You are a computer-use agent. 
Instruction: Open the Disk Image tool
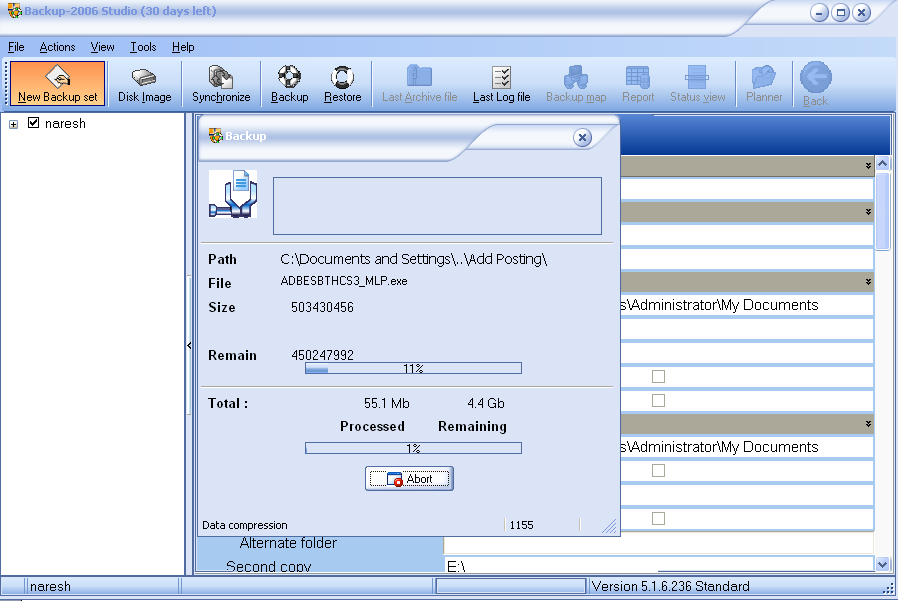[x=144, y=84]
